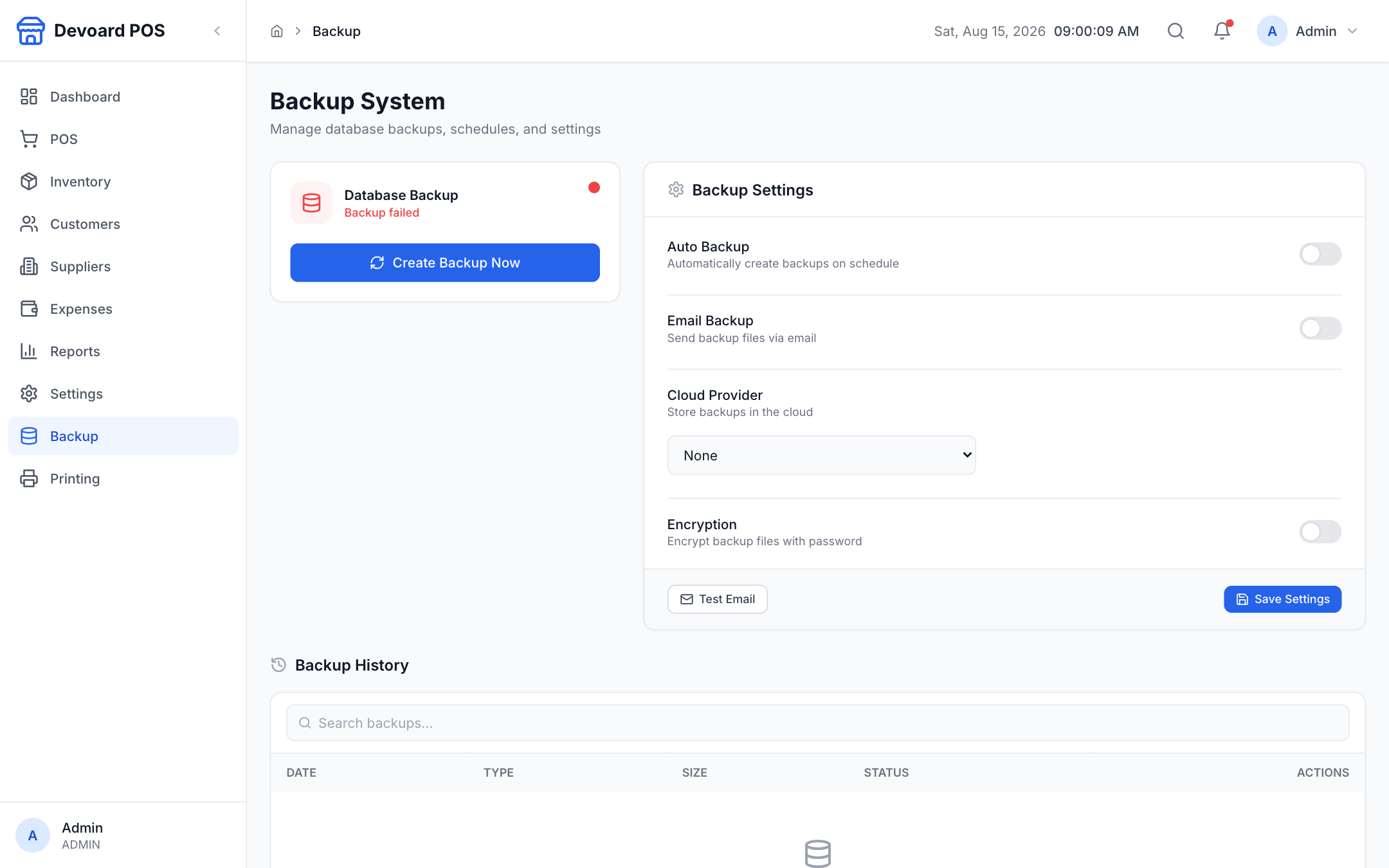
Task: Go to Customers in the sidebar
Action: coord(123,224)
